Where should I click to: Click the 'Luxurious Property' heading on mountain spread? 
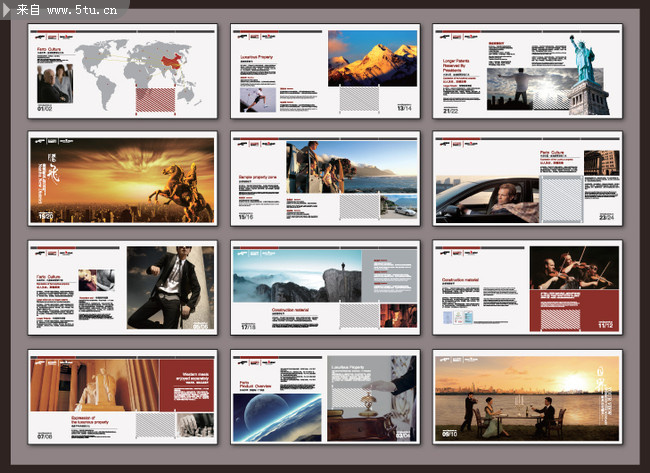[258, 57]
